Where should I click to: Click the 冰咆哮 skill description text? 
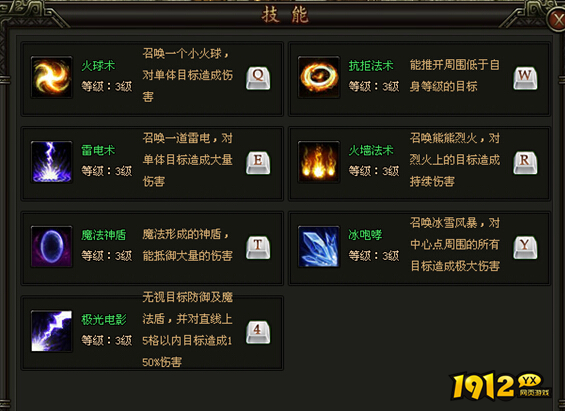455,245
